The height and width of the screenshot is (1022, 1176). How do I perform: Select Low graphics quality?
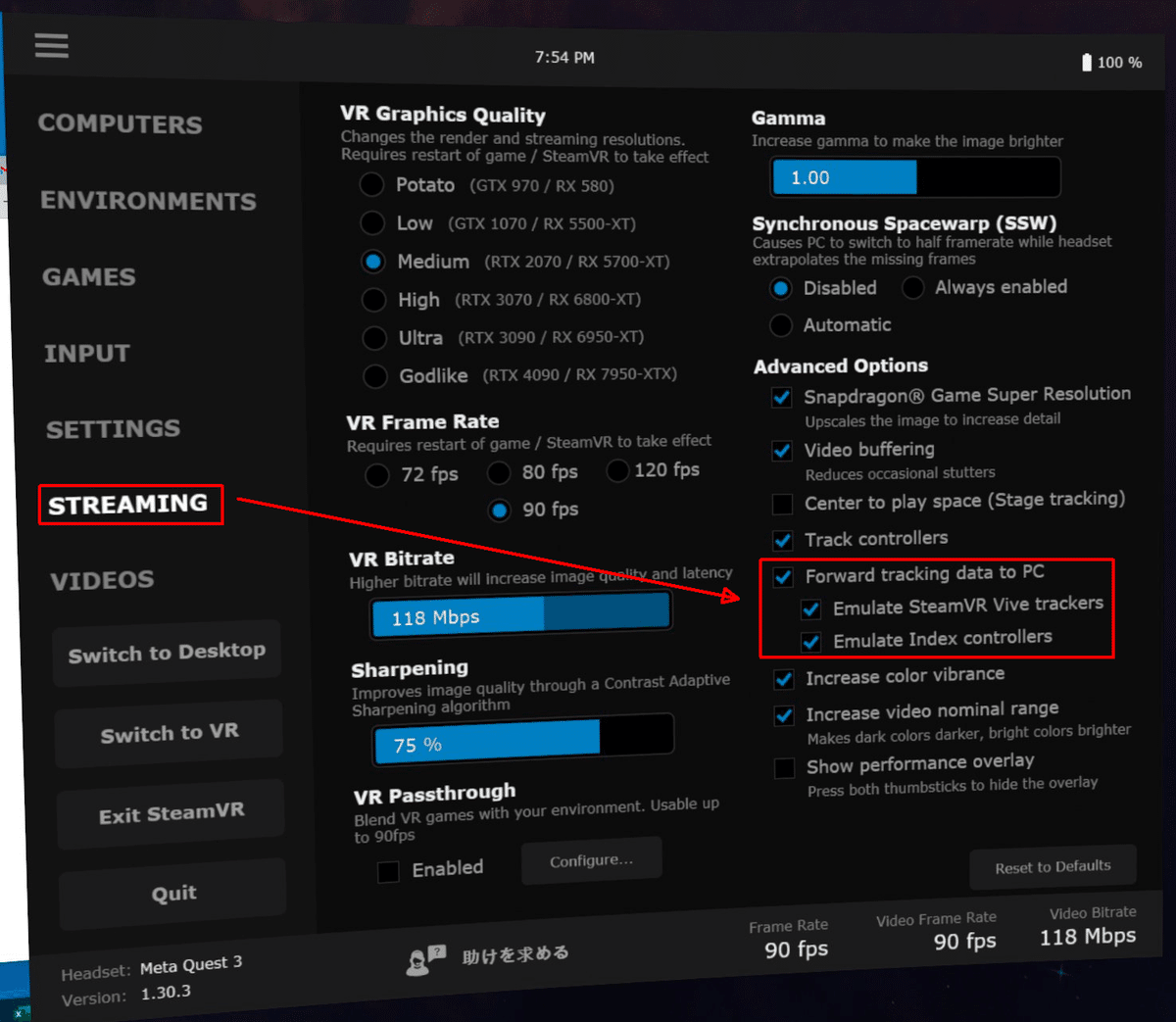click(x=372, y=222)
